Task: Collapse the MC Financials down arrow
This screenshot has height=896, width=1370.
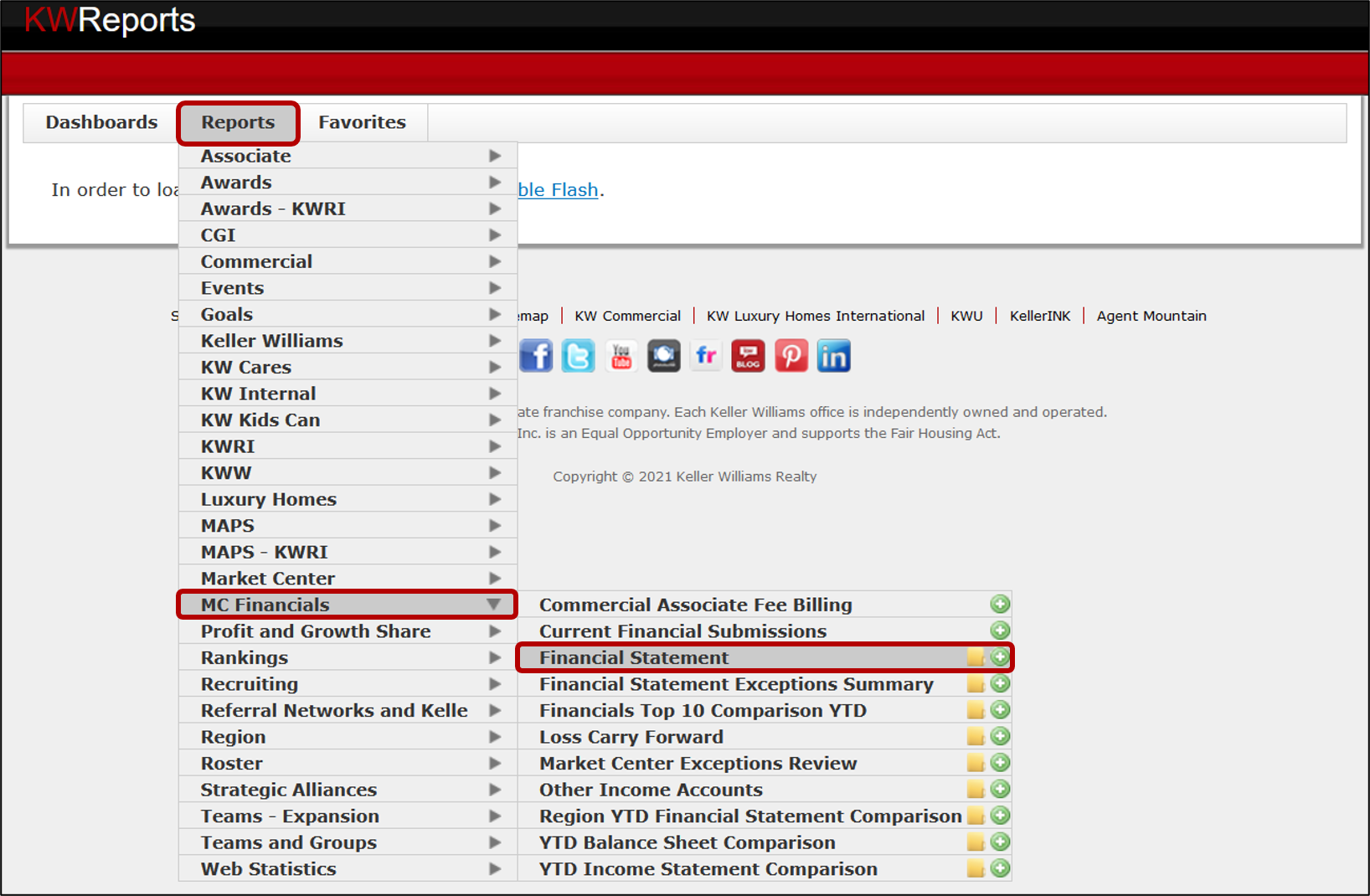Action: (x=494, y=605)
